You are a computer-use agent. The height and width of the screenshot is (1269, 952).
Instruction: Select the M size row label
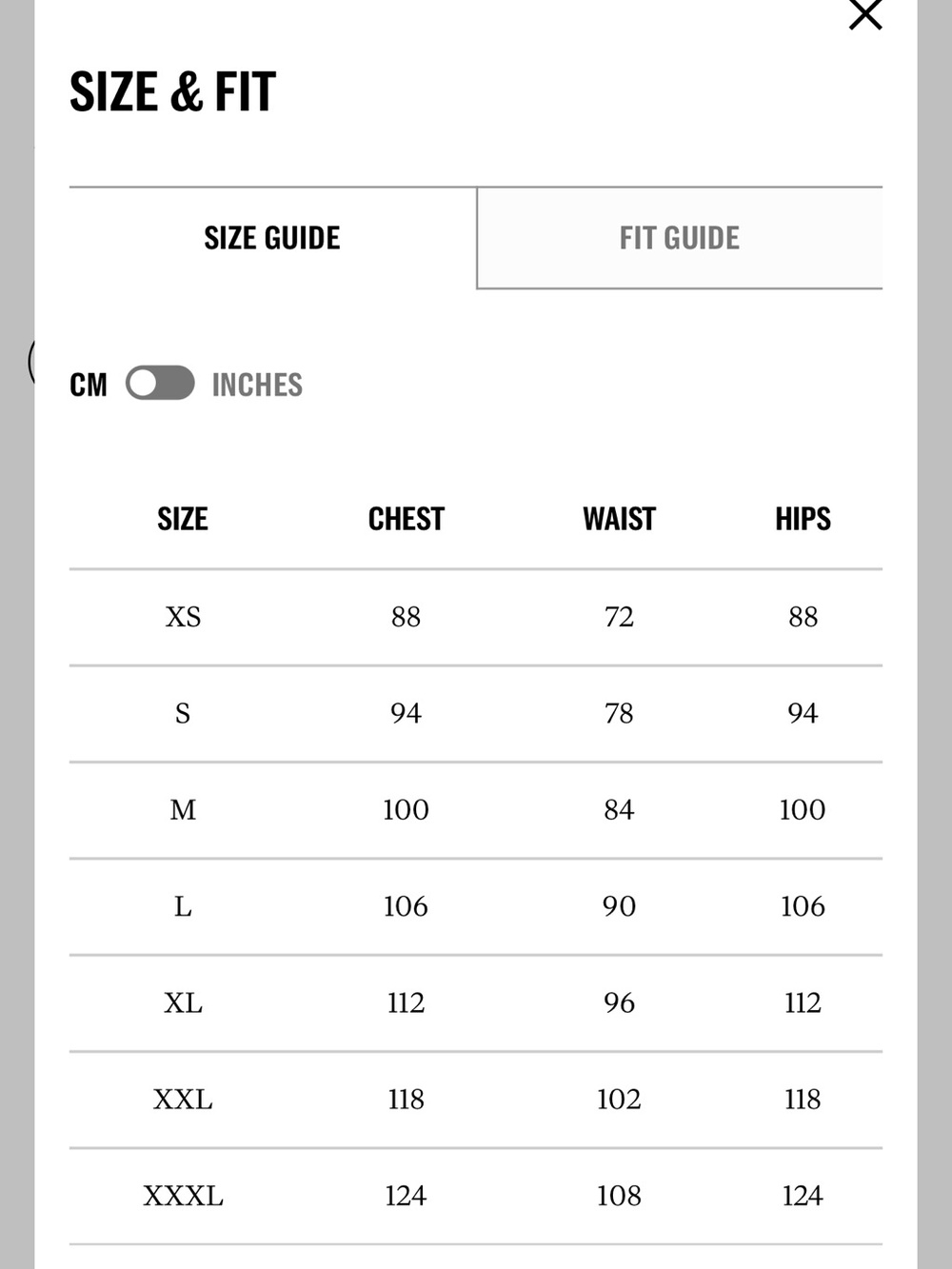pos(183,809)
